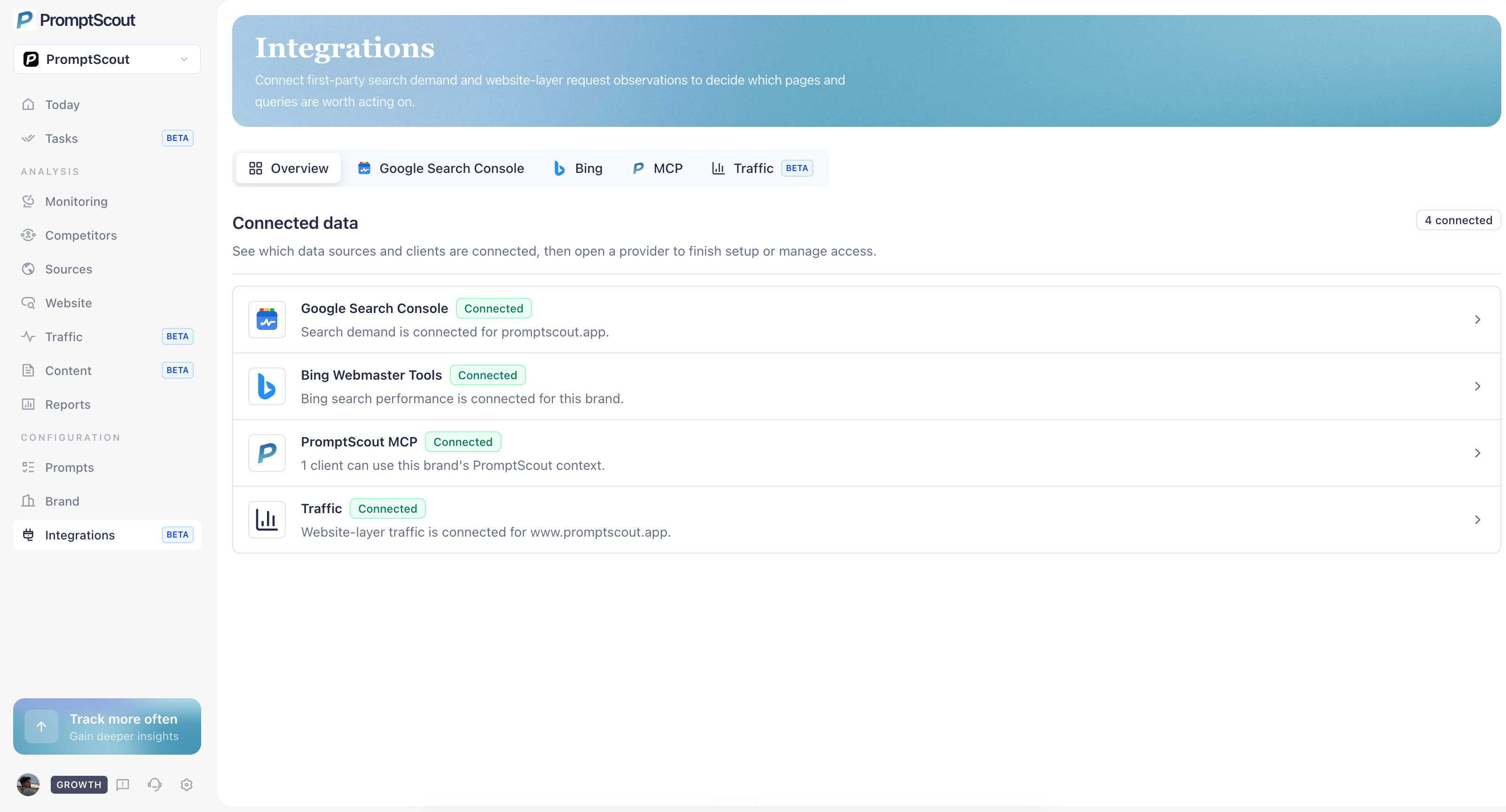Image resolution: width=1506 pixels, height=812 pixels.
Task: Click the Competitors icon in the sidebar
Action: point(28,235)
